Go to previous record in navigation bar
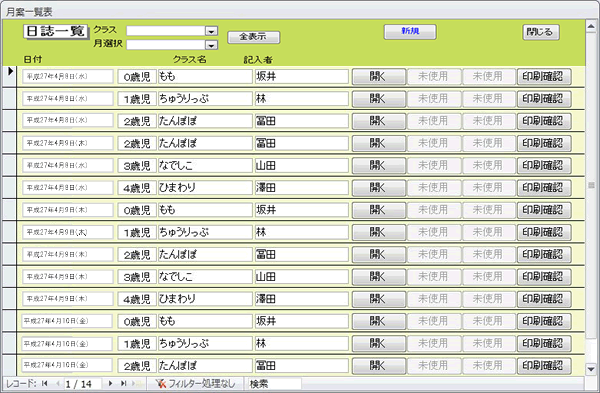Screen dimensions: 600x393 pos(58,383)
